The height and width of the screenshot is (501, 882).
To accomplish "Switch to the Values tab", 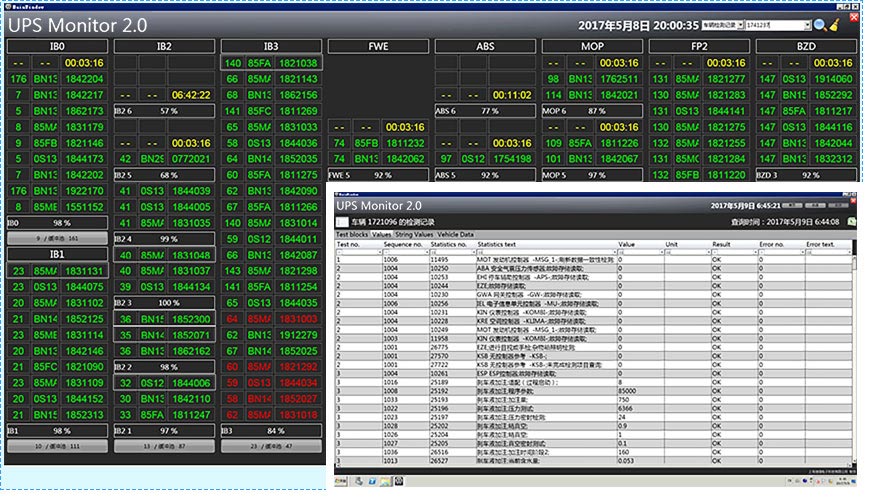I will coord(381,234).
